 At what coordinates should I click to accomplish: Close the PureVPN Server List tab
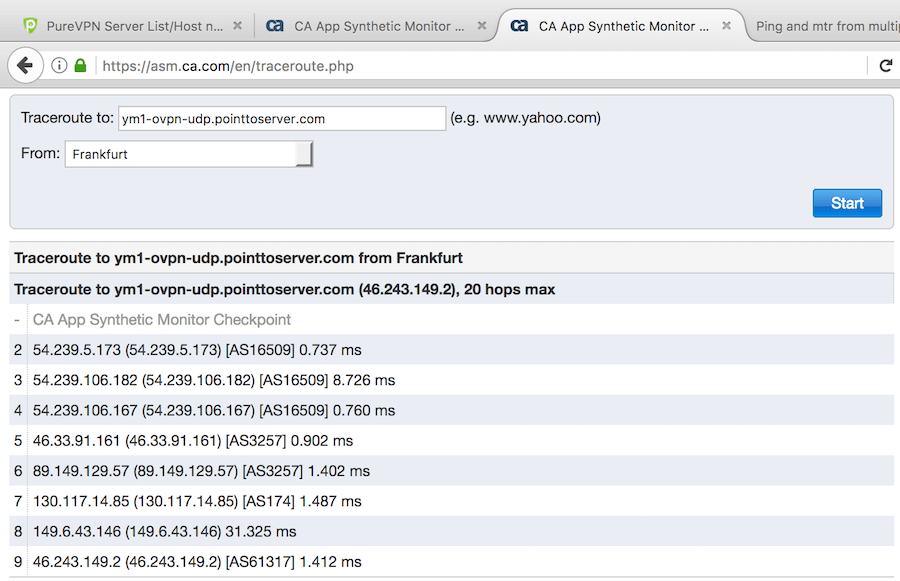[x=237, y=26]
